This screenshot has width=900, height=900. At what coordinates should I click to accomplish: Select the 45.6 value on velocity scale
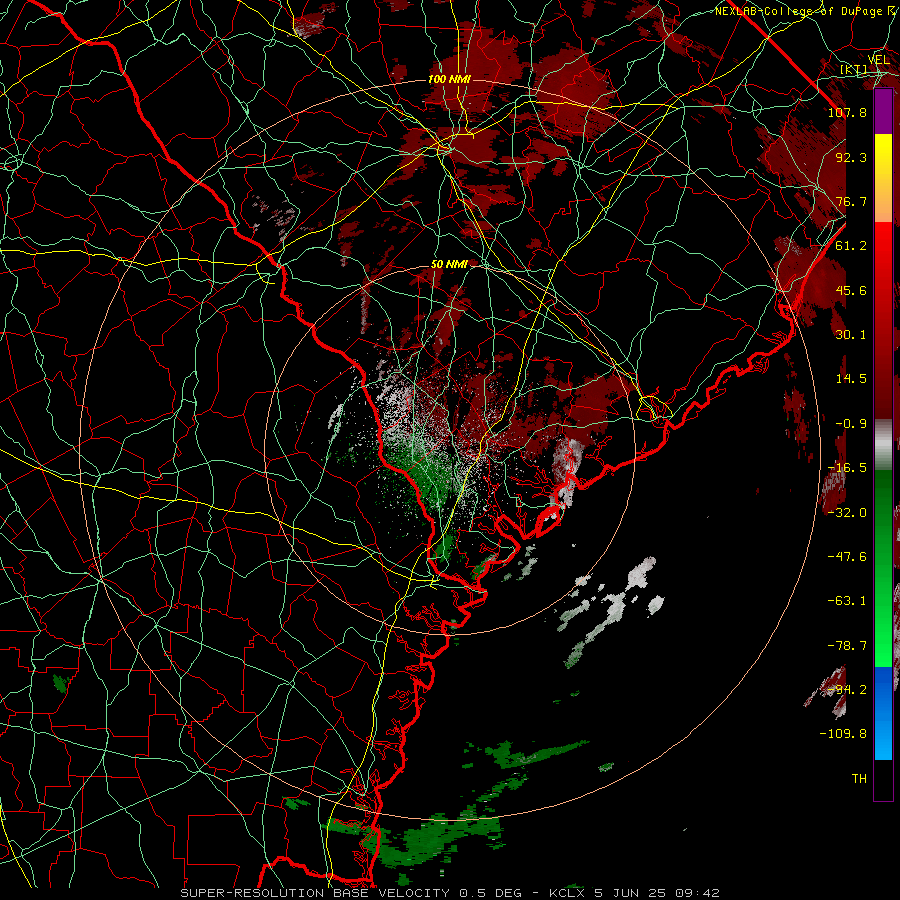tap(851, 290)
